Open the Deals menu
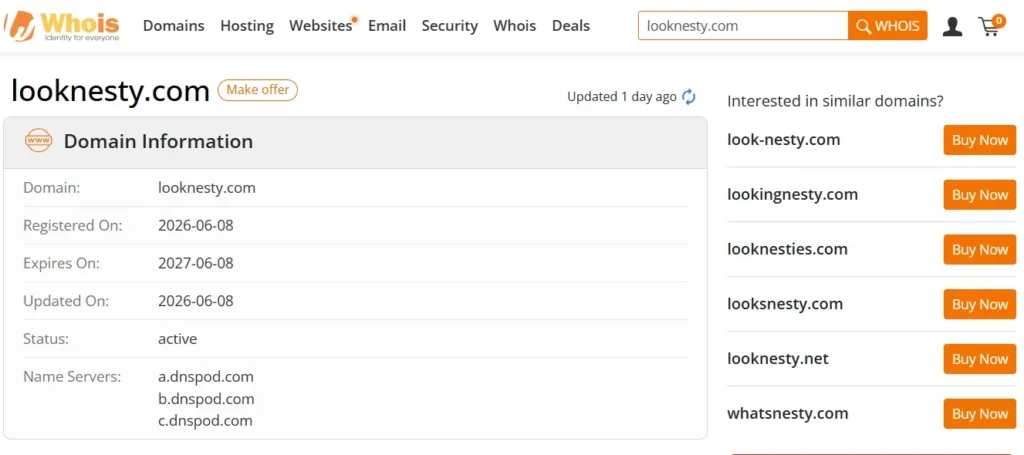 click(x=571, y=26)
